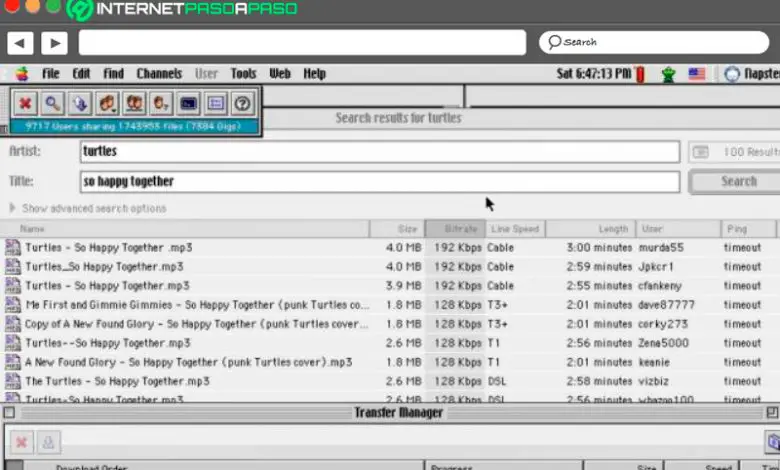Sort results by Name column header
This screenshot has width=780, height=470.
tap(185, 229)
